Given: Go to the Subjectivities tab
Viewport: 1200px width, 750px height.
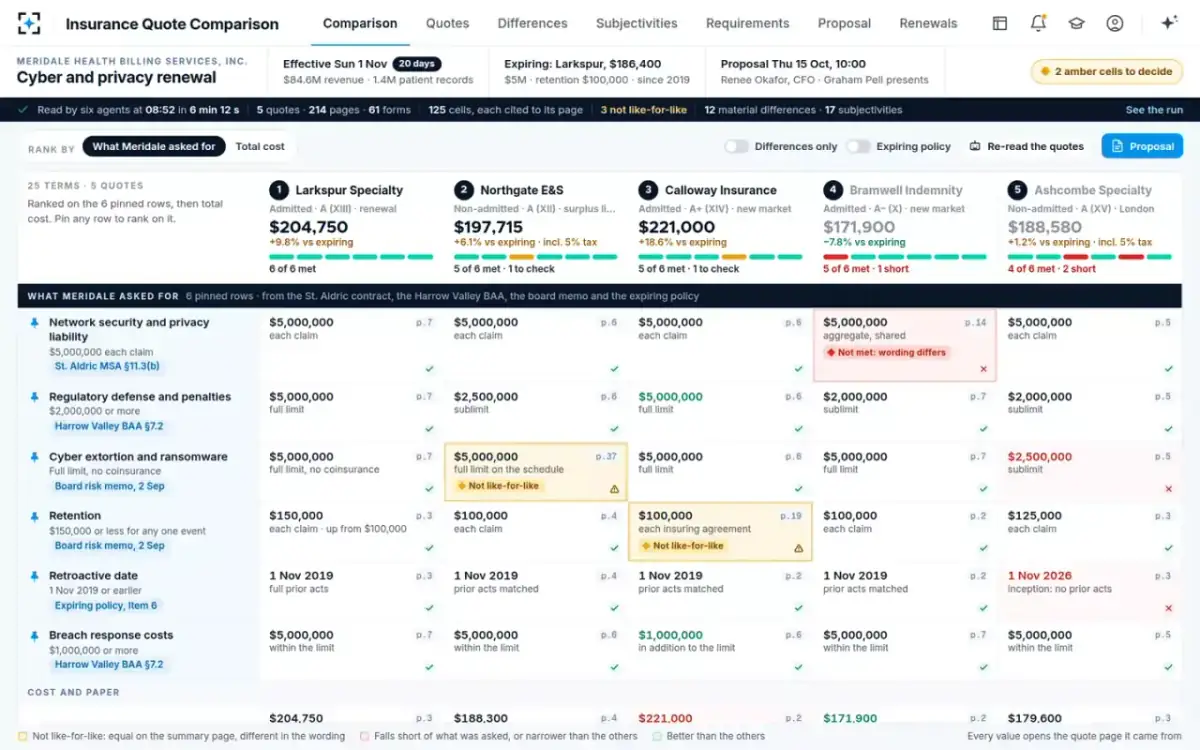Looking at the screenshot, I should 636,23.
